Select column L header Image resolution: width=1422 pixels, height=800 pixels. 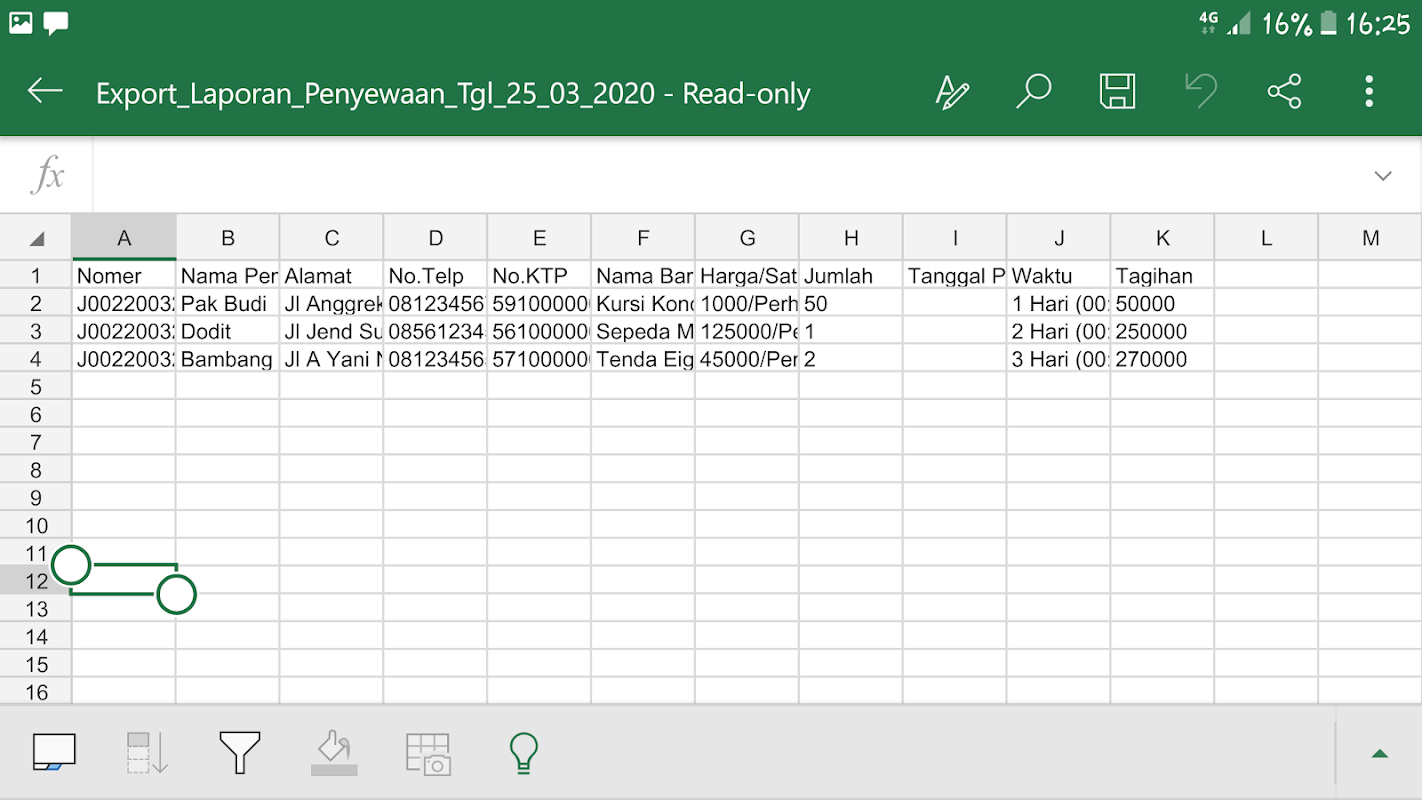[x=1266, y=238]
